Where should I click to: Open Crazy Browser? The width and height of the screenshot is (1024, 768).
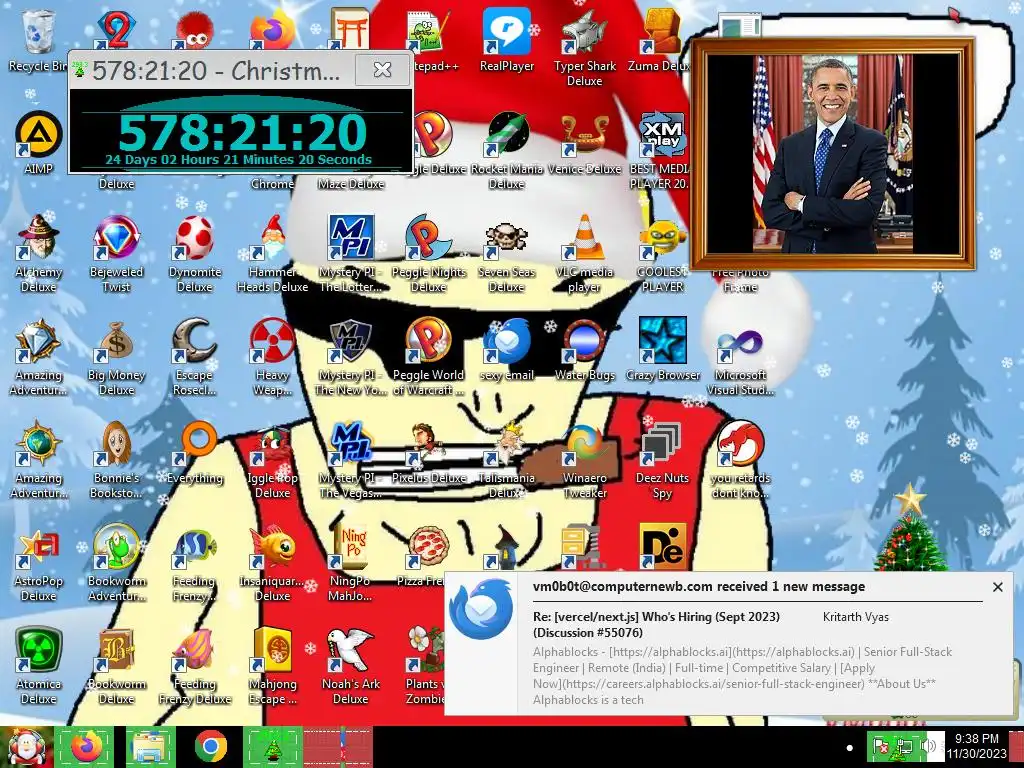point(662,349)
